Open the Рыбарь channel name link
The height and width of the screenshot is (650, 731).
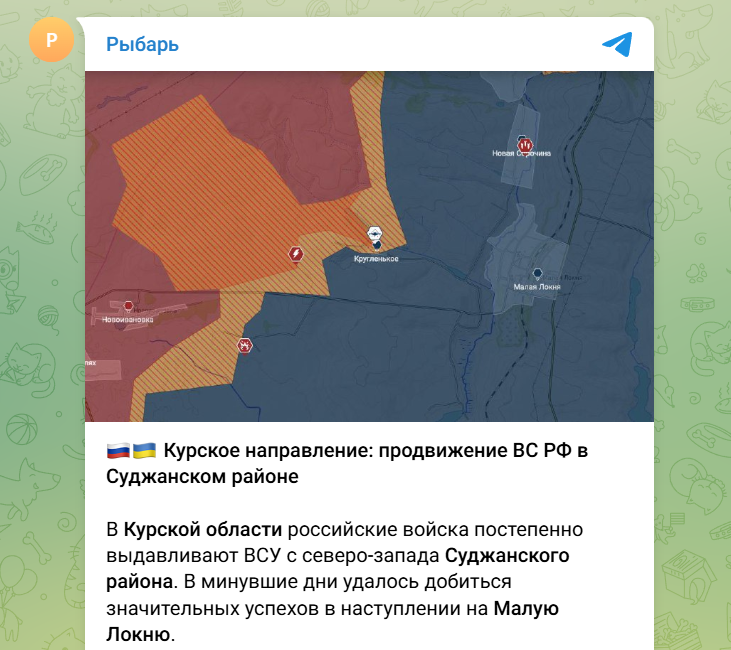(142, 45)
